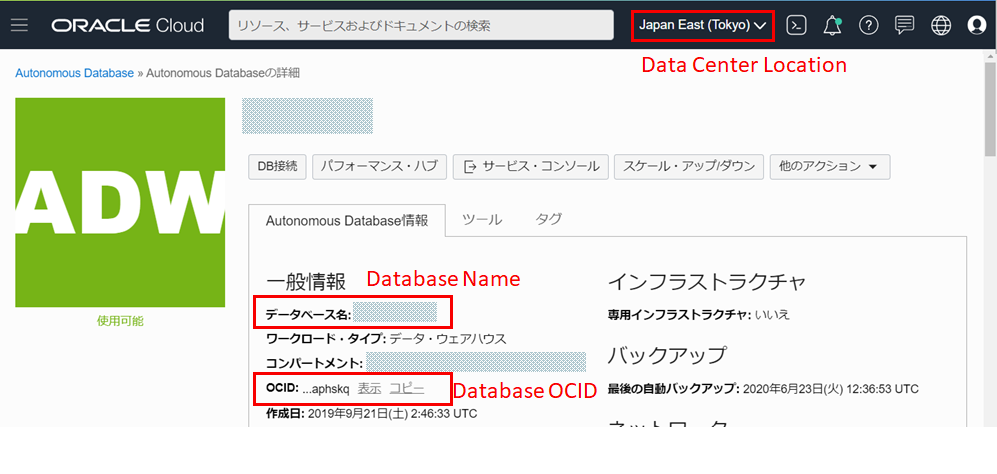Open the hamburger navigation menu
Viewport: 997px width, 474px height.
(x=19, y=26)
